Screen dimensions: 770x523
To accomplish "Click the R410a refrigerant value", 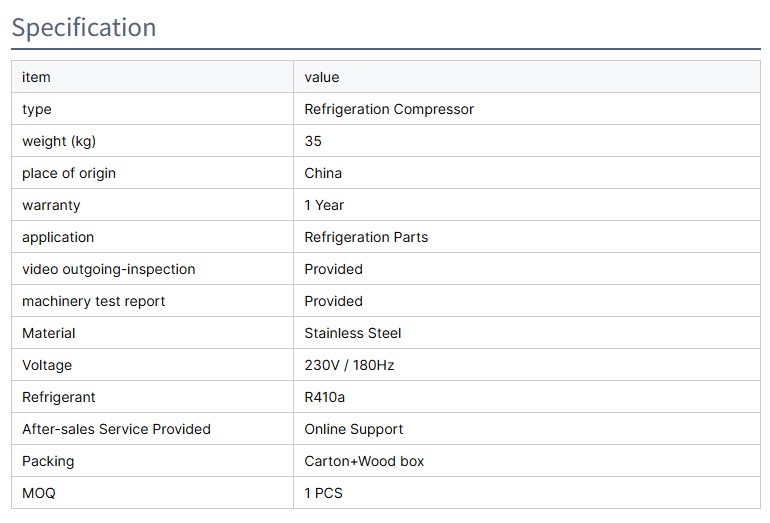I will pyautogui.click(x=325, y=397).
